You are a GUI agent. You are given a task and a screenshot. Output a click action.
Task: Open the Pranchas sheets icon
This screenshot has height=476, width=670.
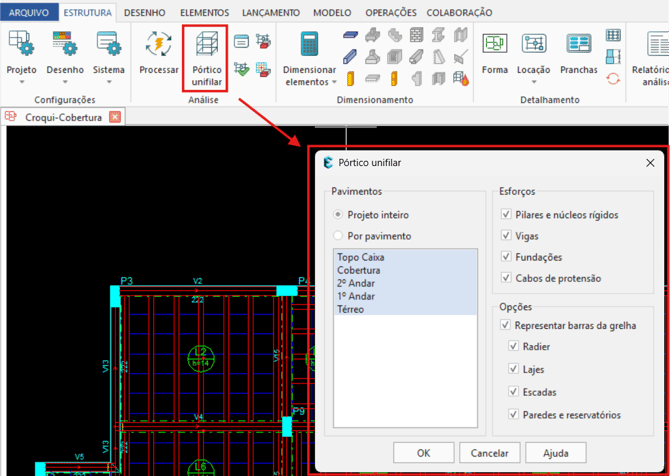pos(579,44)
